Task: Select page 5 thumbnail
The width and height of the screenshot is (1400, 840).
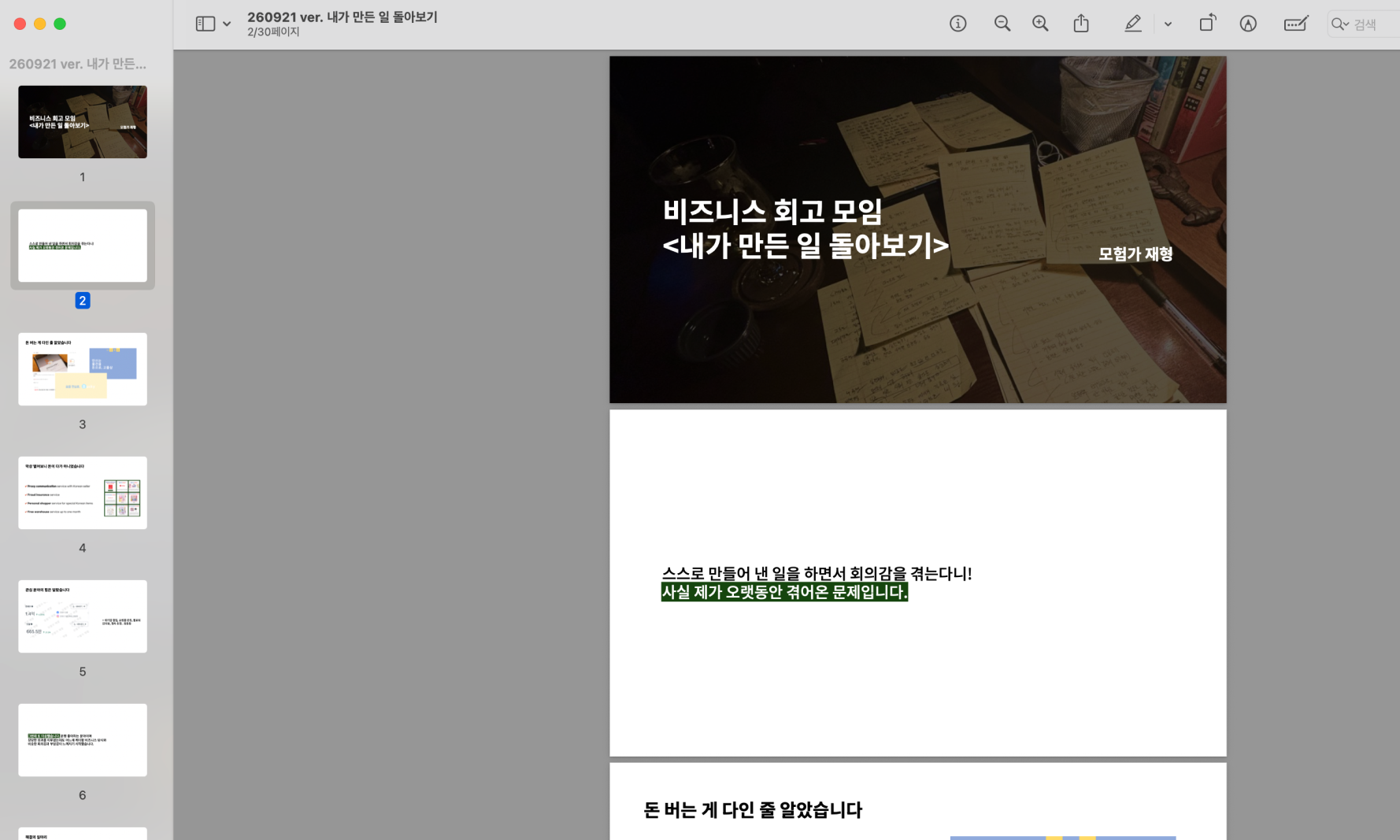Action: coord(83,616)
